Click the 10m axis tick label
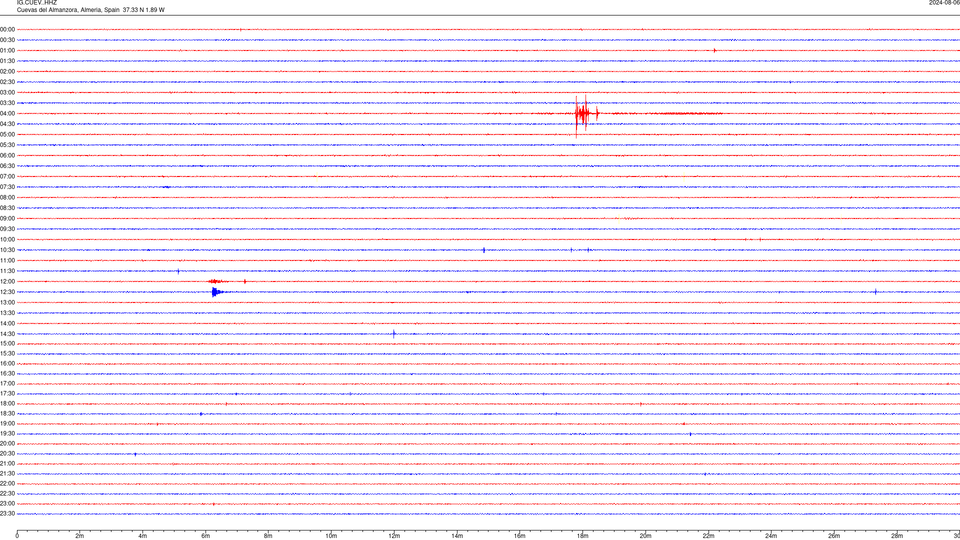 click(331, 536)
